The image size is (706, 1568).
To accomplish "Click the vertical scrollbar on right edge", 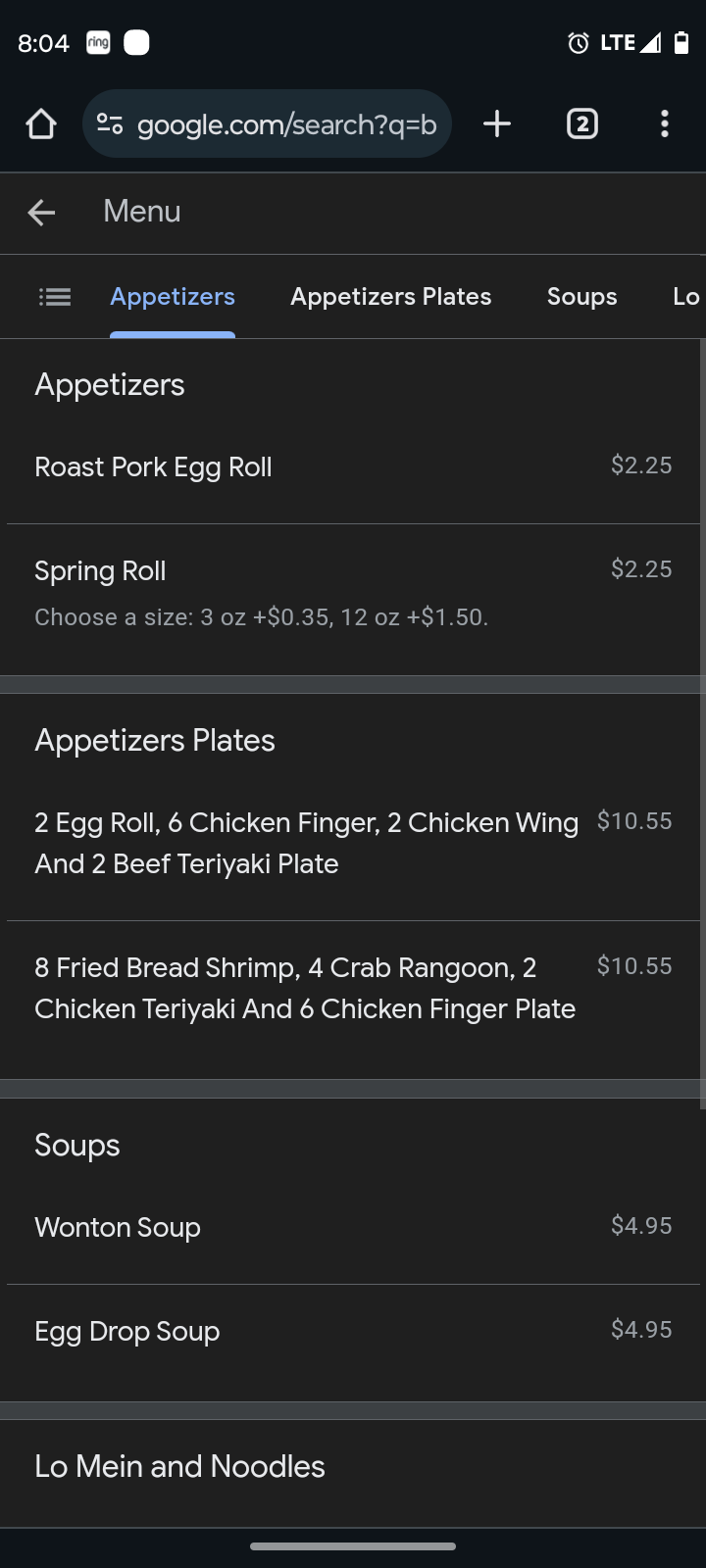I will [x=702, y=725].
